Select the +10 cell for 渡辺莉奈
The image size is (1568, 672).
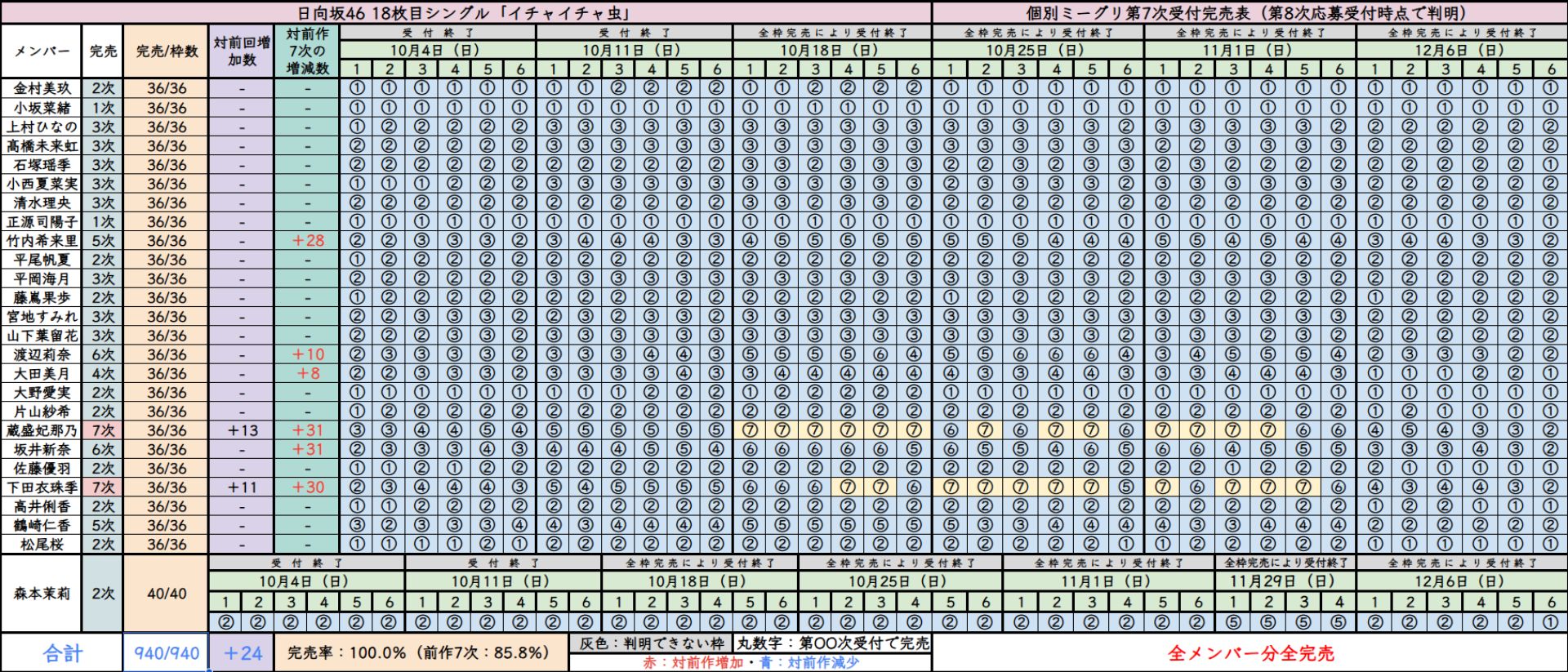click(x=307, y=354)
